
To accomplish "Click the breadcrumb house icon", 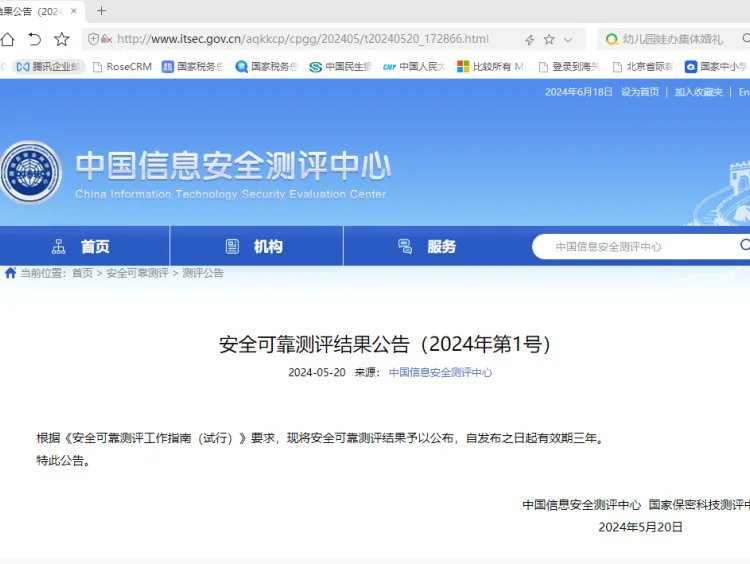I will coord(11,273).
